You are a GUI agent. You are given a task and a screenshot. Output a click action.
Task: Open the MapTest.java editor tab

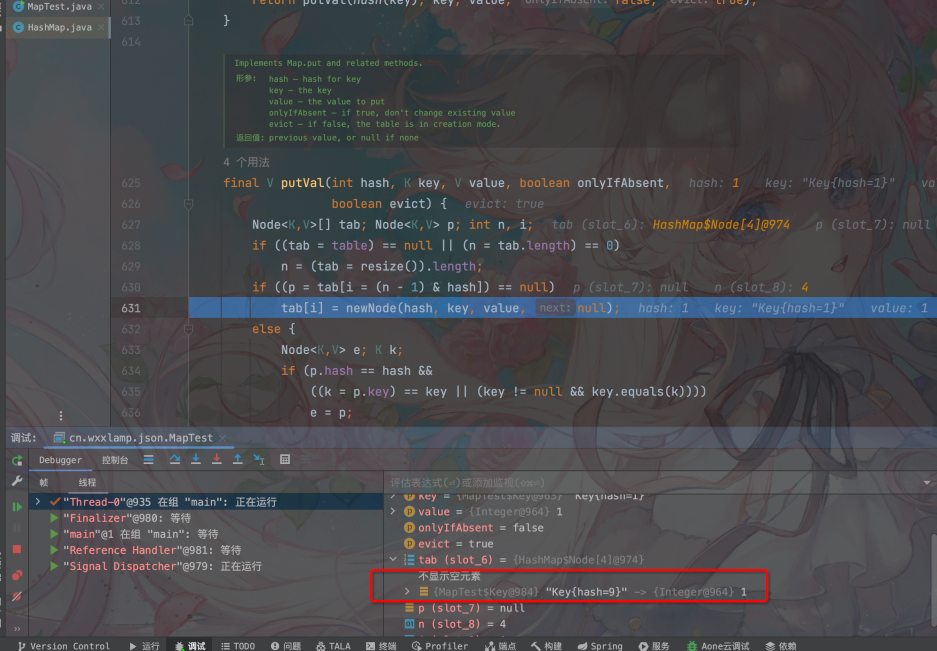point(59,7)
